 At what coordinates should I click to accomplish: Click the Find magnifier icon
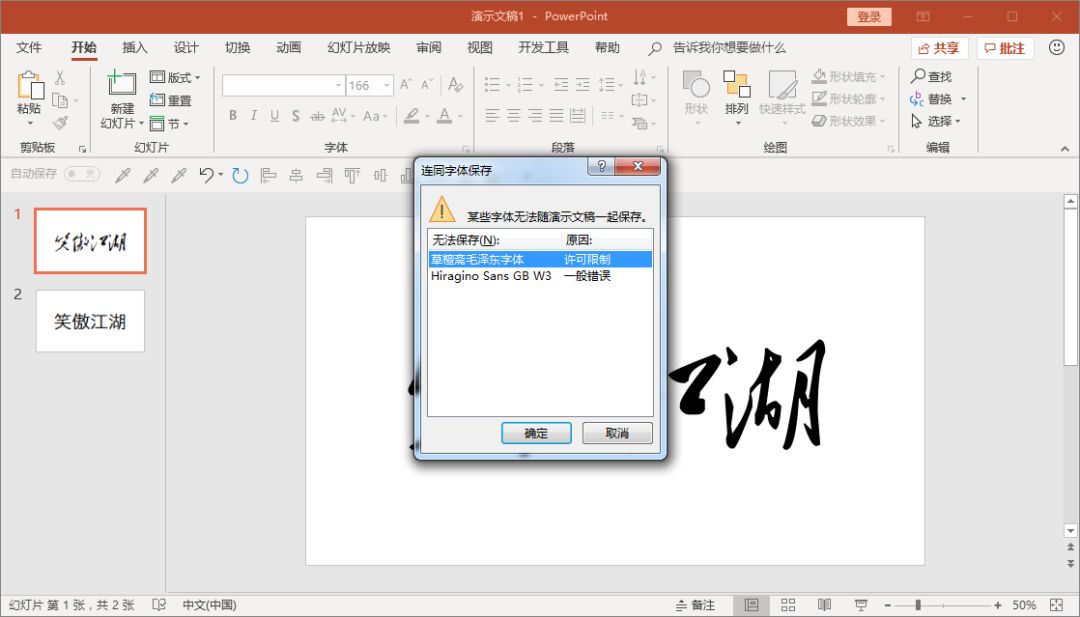point(918,76)
